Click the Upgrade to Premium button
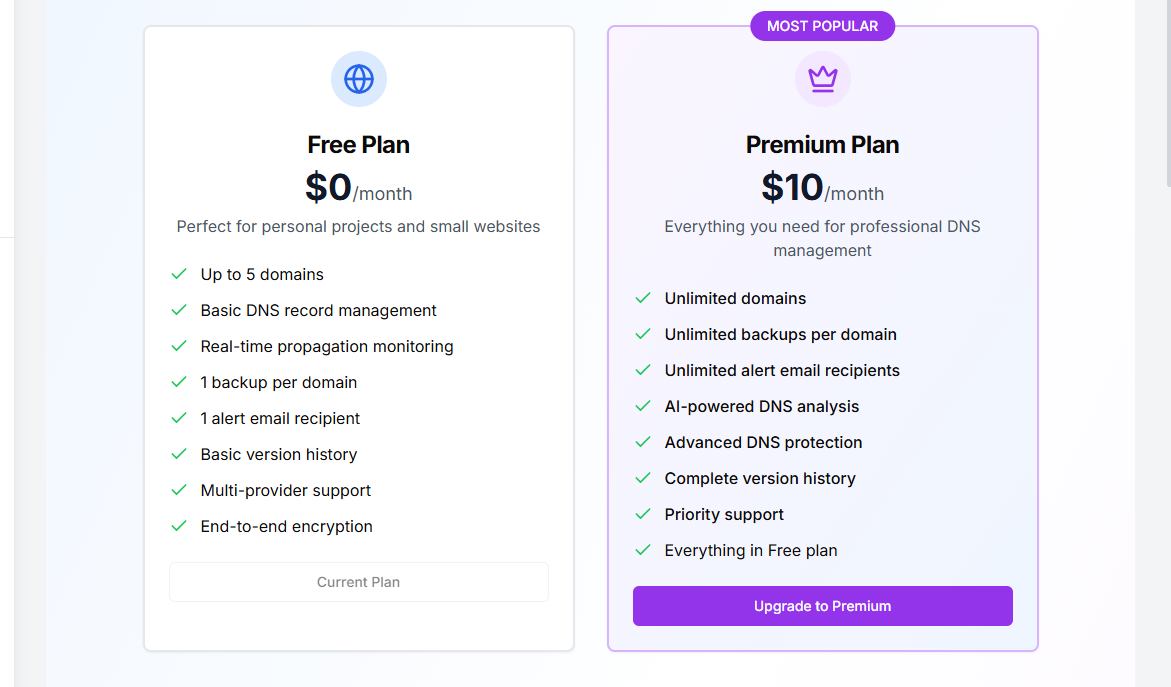The height and width of the screenshot is (687, 1171). pyautogui.click(x=822, y=606)
